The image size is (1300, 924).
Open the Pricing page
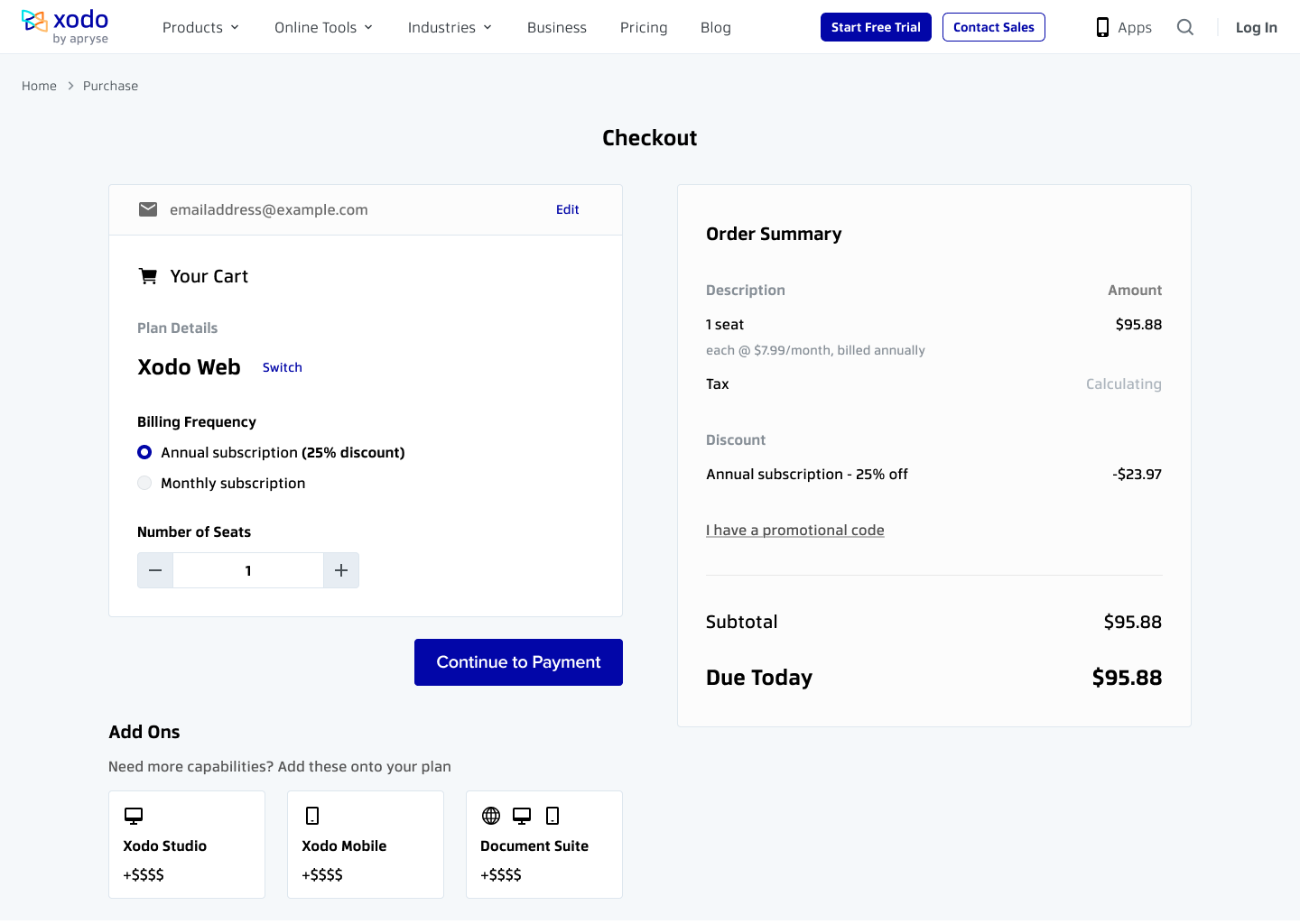644,27
